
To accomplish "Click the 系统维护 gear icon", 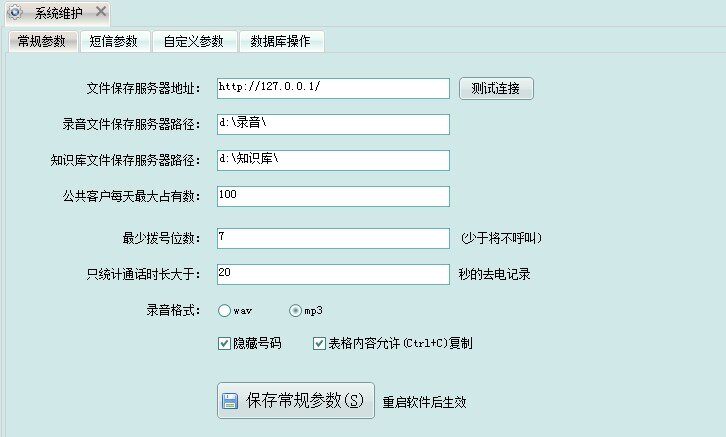I will 15,13.
